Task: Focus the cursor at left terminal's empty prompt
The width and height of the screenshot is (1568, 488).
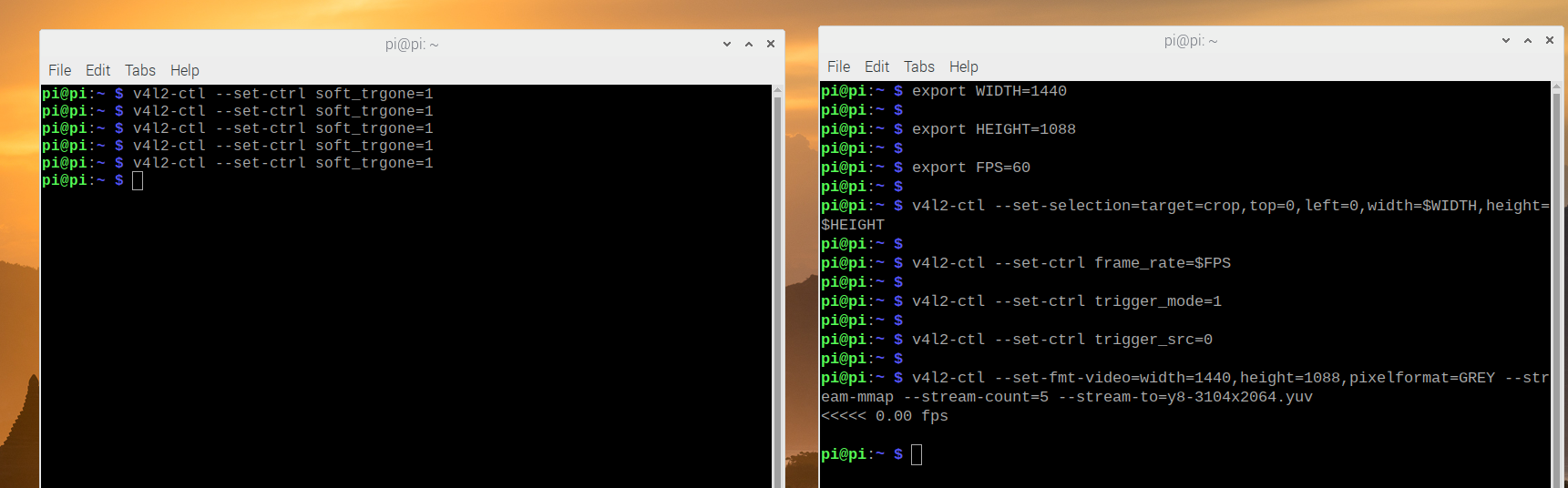Action: pyautogui.click(x=138, y=180)
